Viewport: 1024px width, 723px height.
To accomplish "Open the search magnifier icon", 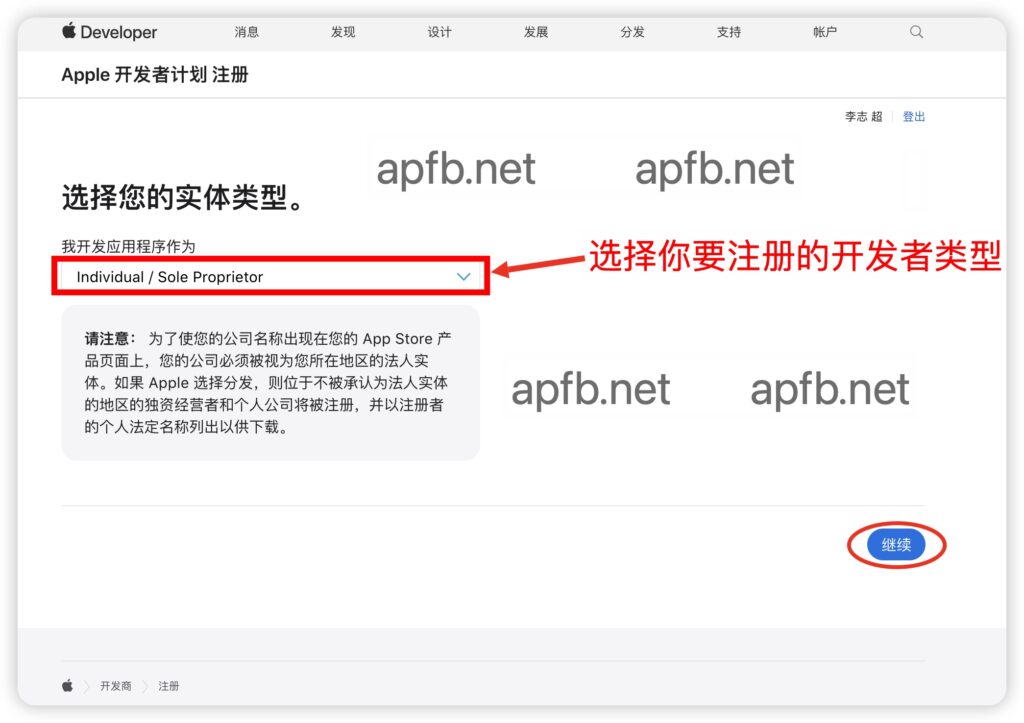I will pos(916,31).
